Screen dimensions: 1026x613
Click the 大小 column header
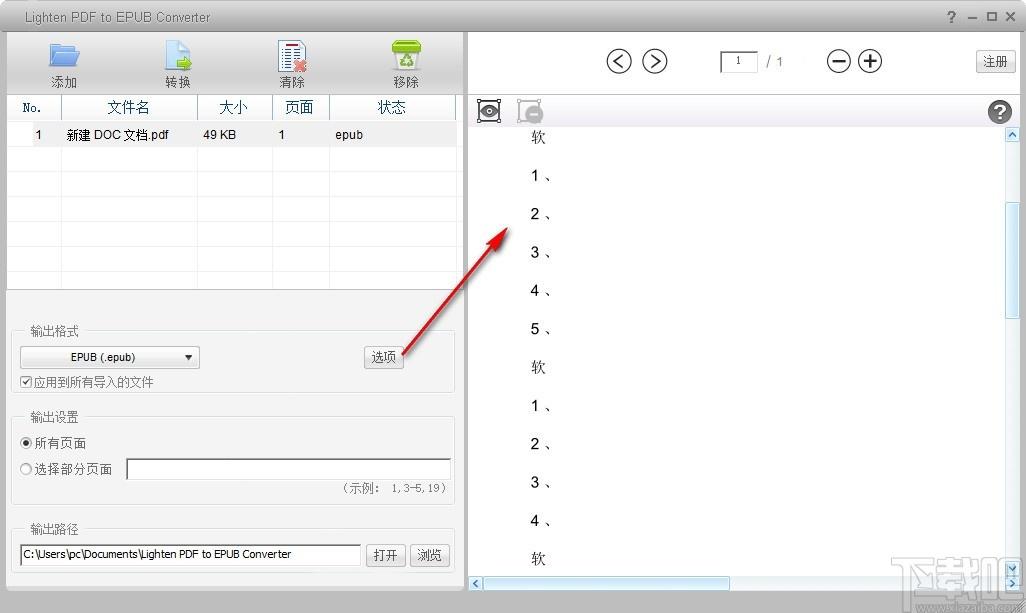pyautogui.click(x=234, y=108)
